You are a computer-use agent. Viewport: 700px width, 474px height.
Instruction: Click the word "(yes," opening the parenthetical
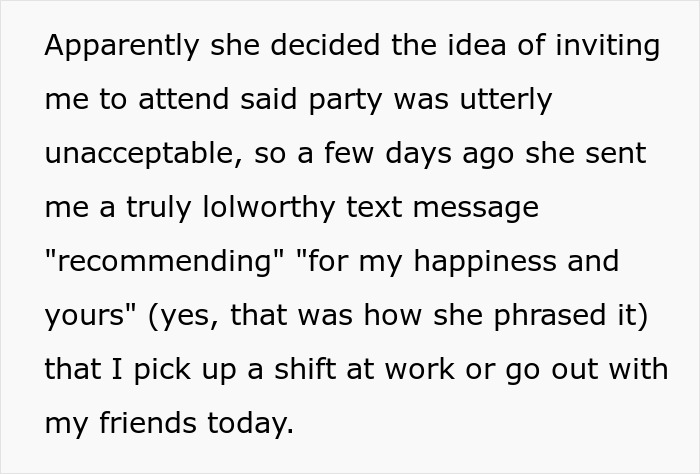pyautogui.click(x=183, y=316)
